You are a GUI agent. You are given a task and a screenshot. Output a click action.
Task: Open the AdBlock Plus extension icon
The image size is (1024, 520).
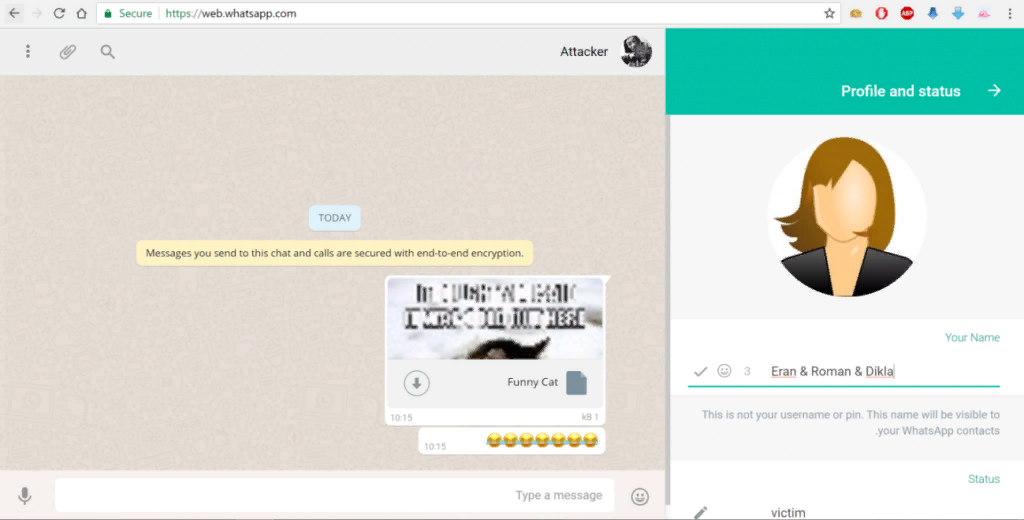point(907,13)
